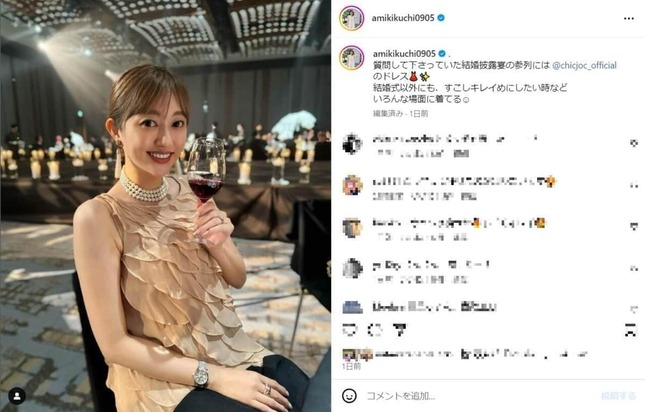
Task: Like the third comment with heart icon
Action: tap(634, 227)
